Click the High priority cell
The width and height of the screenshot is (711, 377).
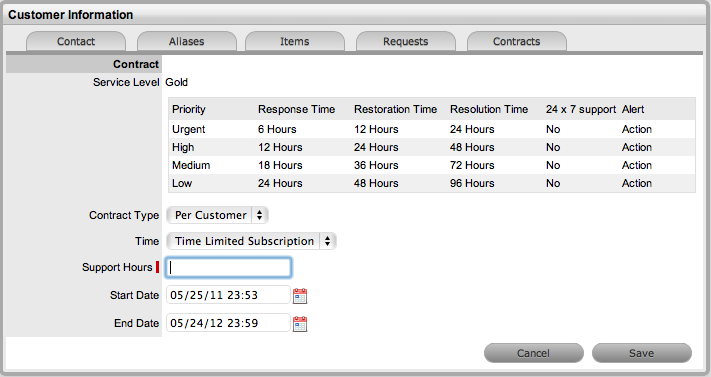pos(183,147)
